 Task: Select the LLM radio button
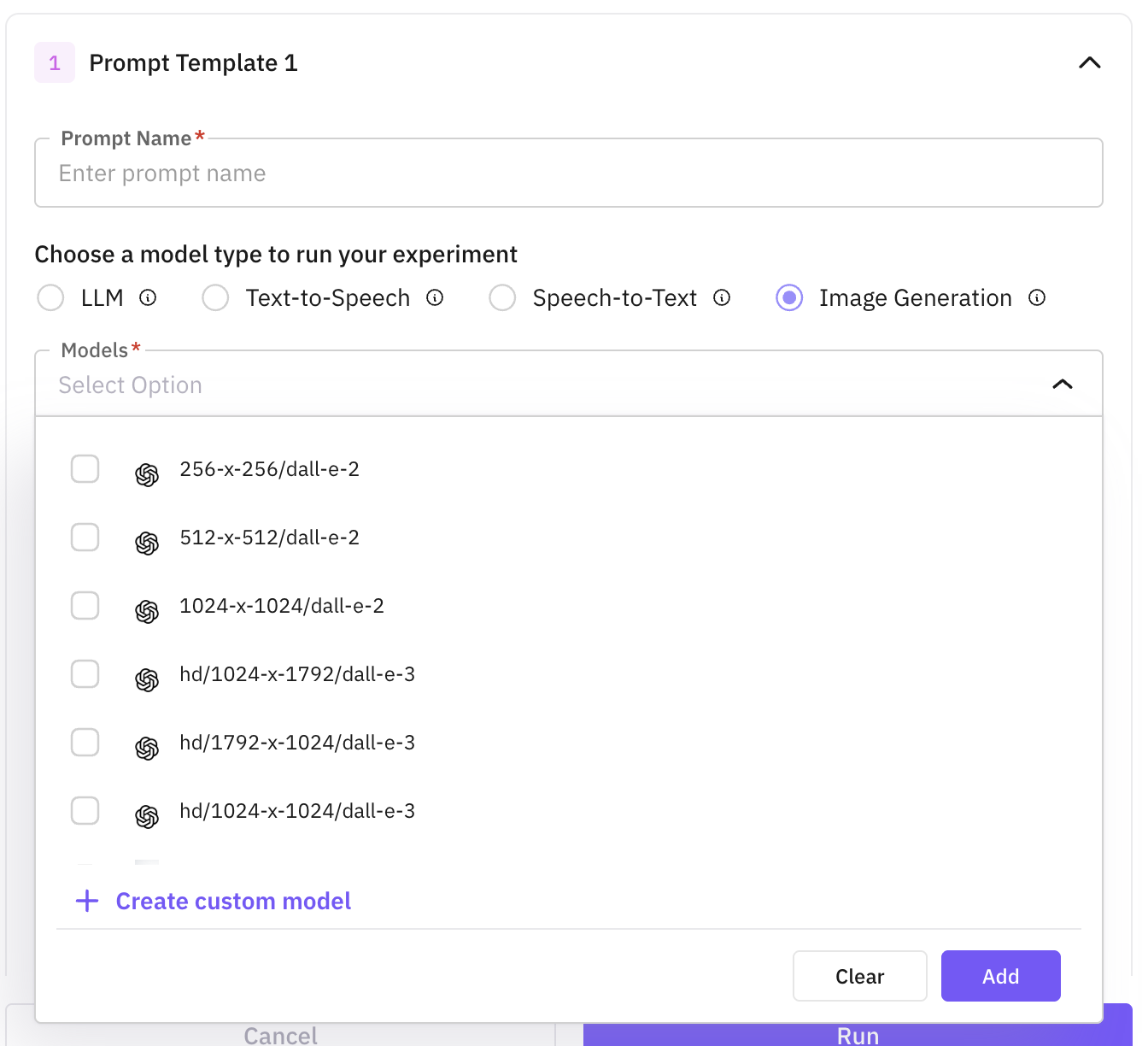pyautogui.click(x=50, y=297)
